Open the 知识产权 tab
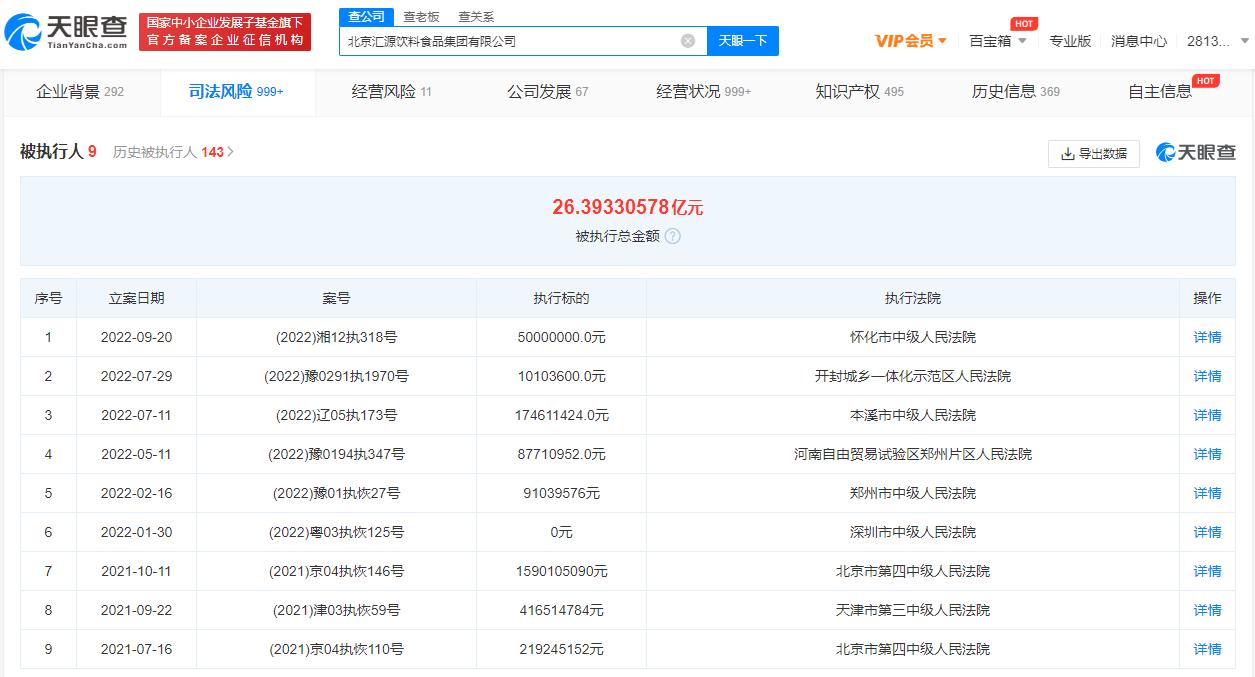 860,92
